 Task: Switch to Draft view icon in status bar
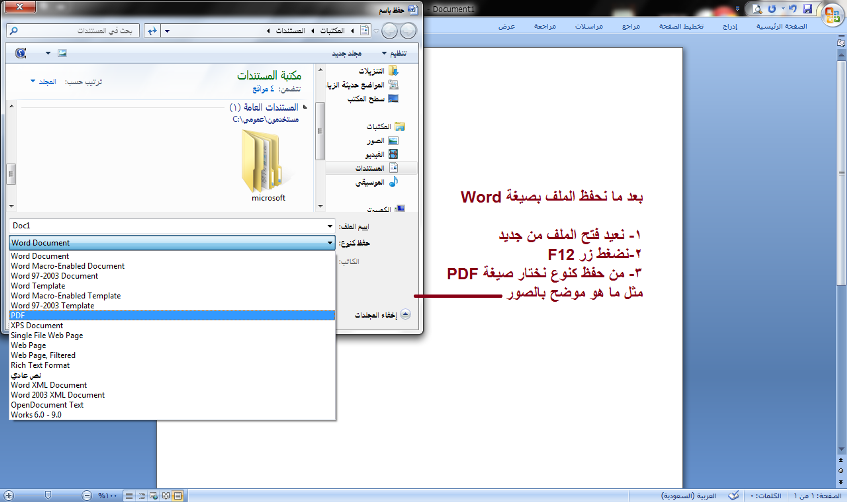(x=130, y=496)
